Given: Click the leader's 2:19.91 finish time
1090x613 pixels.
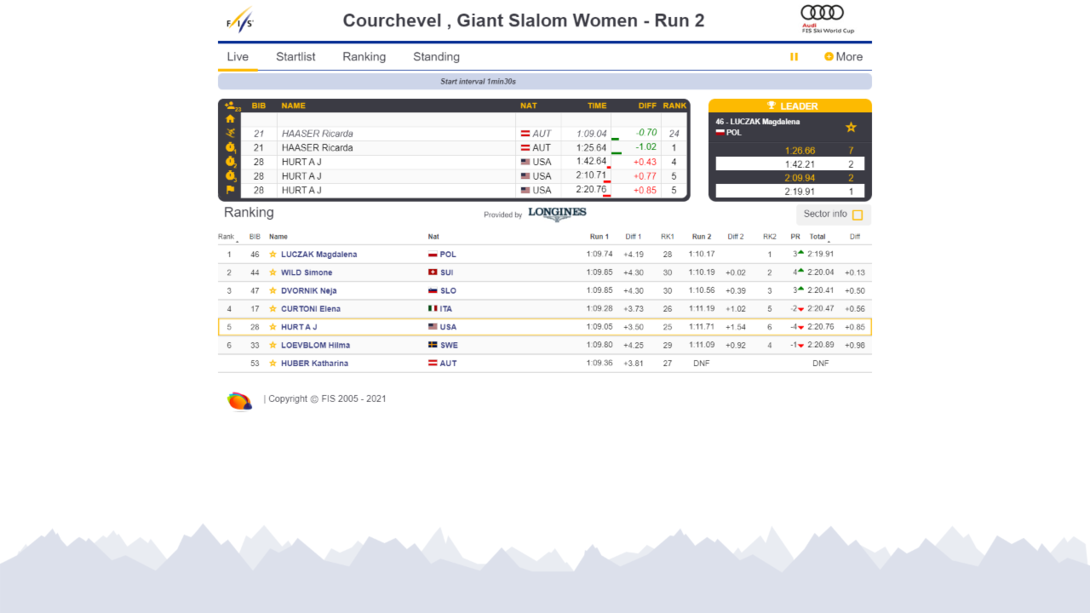Looking at the screenshot, I should point(799,192).
